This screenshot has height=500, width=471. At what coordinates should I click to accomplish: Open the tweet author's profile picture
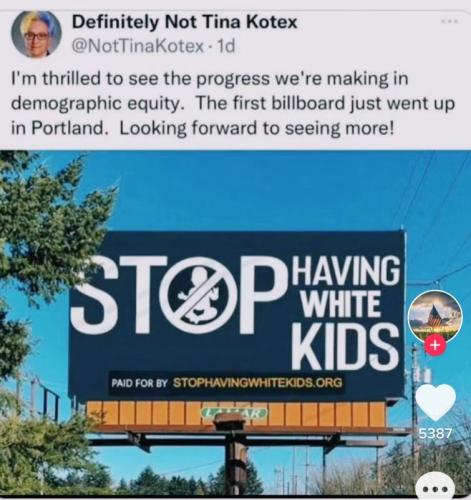pyautogui.click(x=37, y=35)
